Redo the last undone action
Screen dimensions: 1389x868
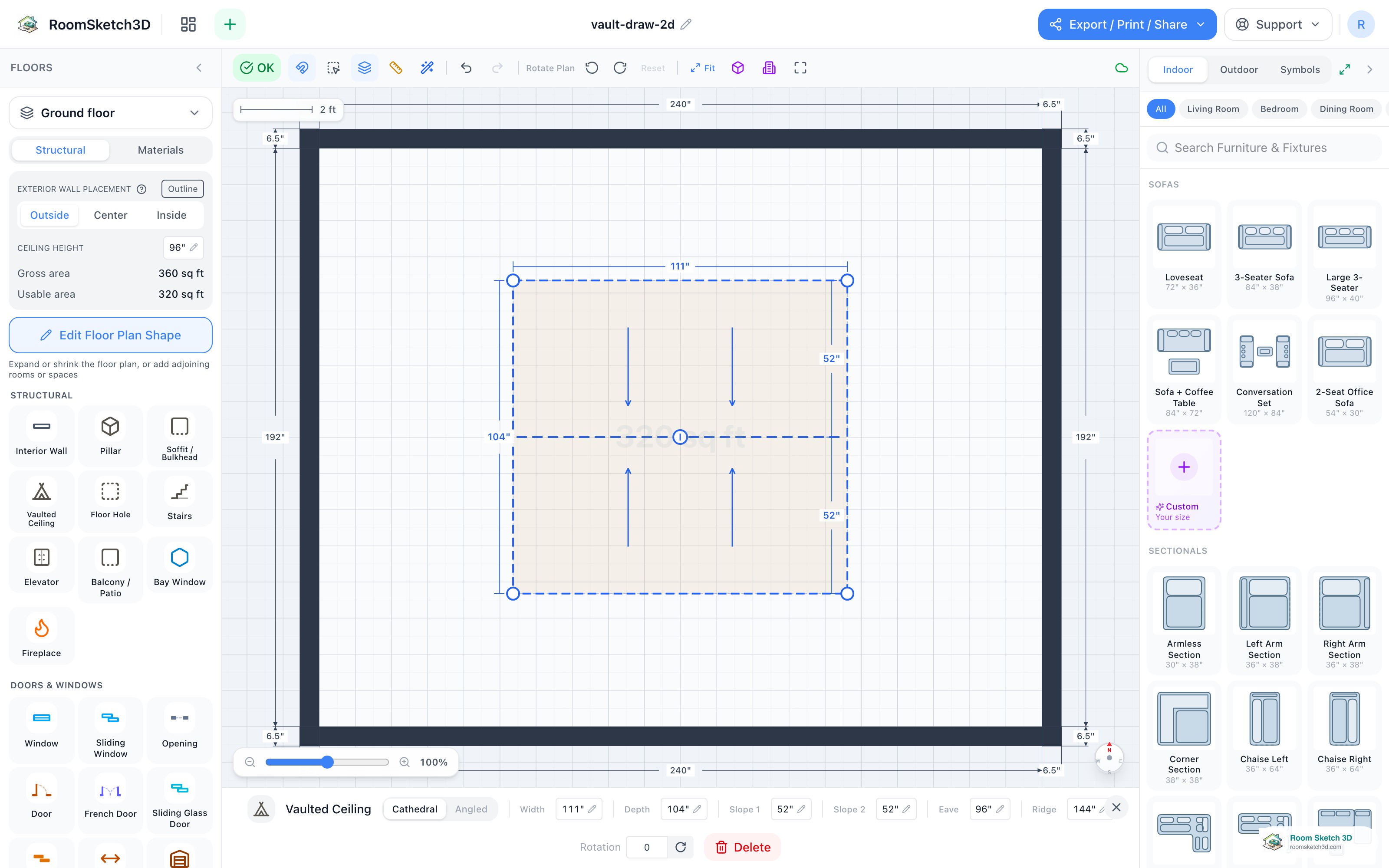[x=497, y=68]
